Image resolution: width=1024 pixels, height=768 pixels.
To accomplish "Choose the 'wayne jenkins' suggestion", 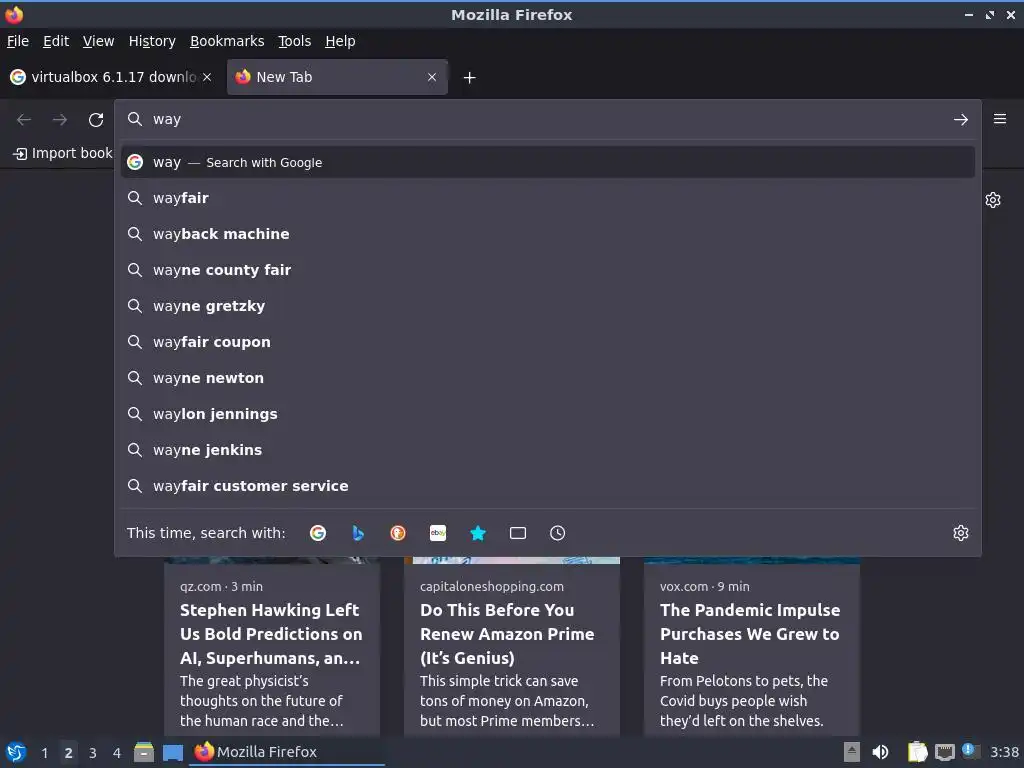I will tap(548, 449).
